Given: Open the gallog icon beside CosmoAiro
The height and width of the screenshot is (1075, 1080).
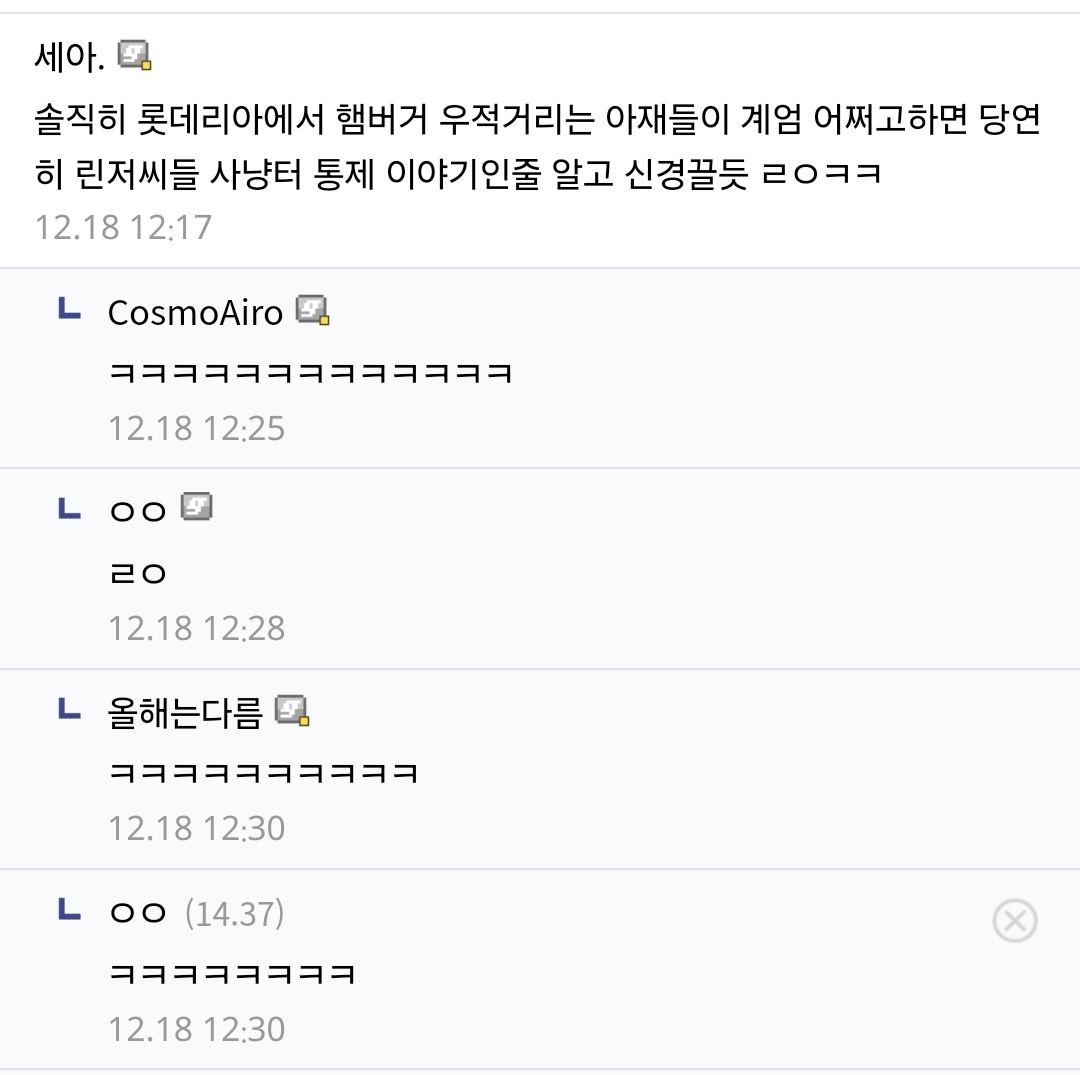Looking at the screenshot, I should point(313,311).
